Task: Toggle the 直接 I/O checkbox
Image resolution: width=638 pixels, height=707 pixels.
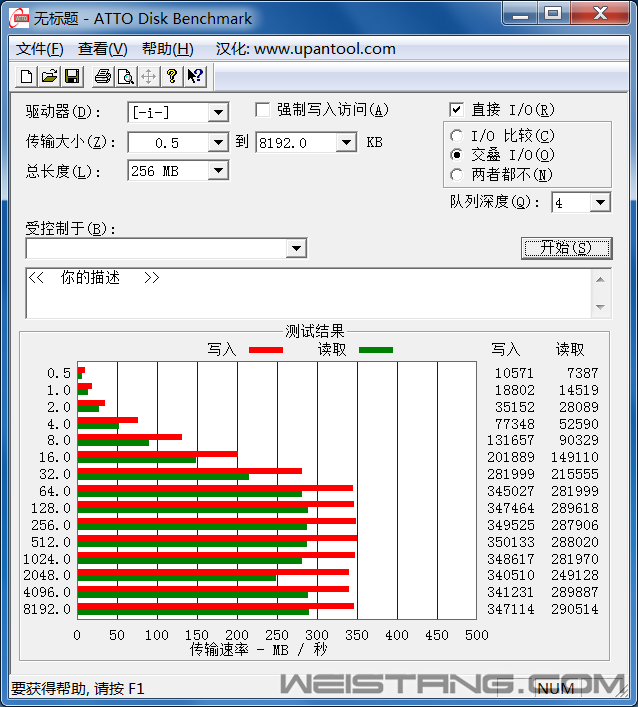Action: pyautogui.click(x=456, y=110)
